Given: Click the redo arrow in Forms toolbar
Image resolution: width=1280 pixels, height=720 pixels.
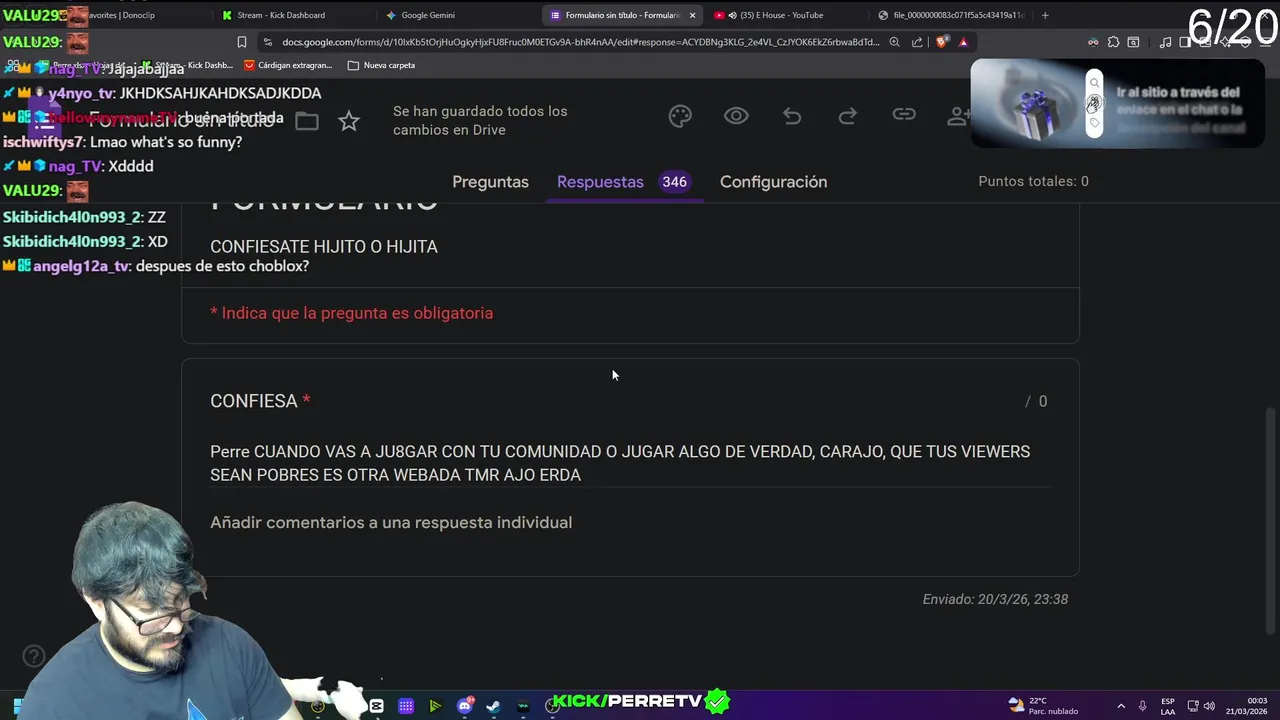Looking at the screenshot, I should coord(848,117).
